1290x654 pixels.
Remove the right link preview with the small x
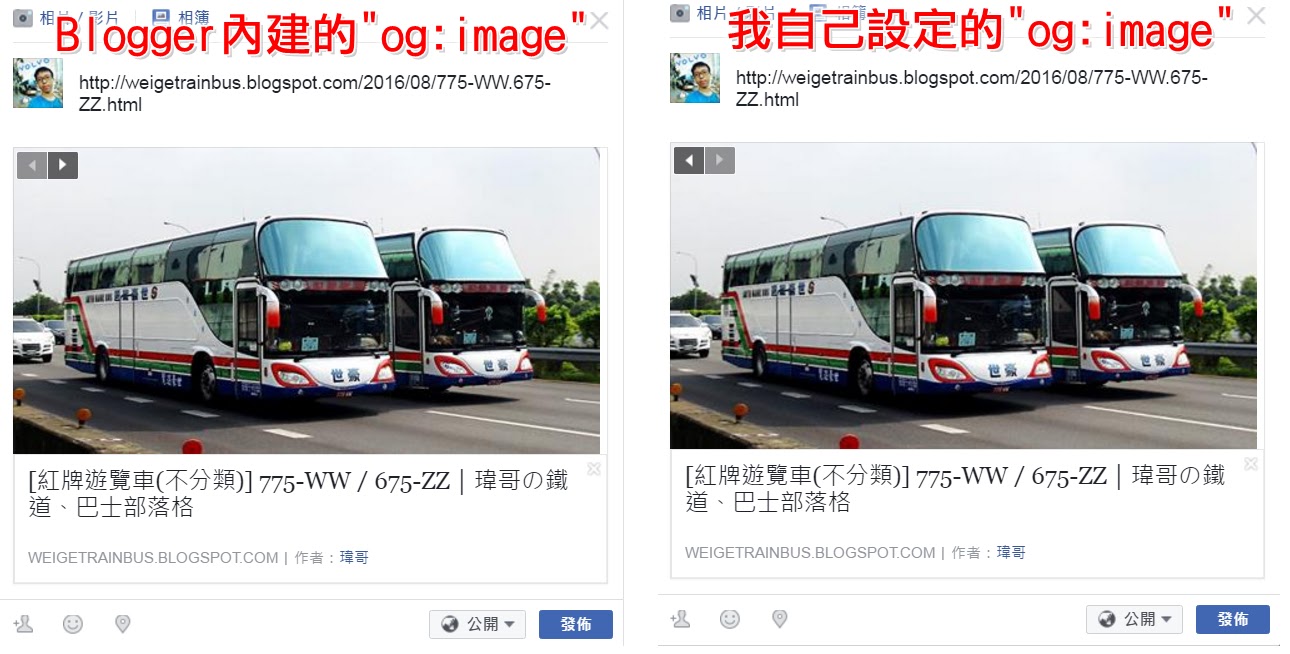(x=1251, y=464)
